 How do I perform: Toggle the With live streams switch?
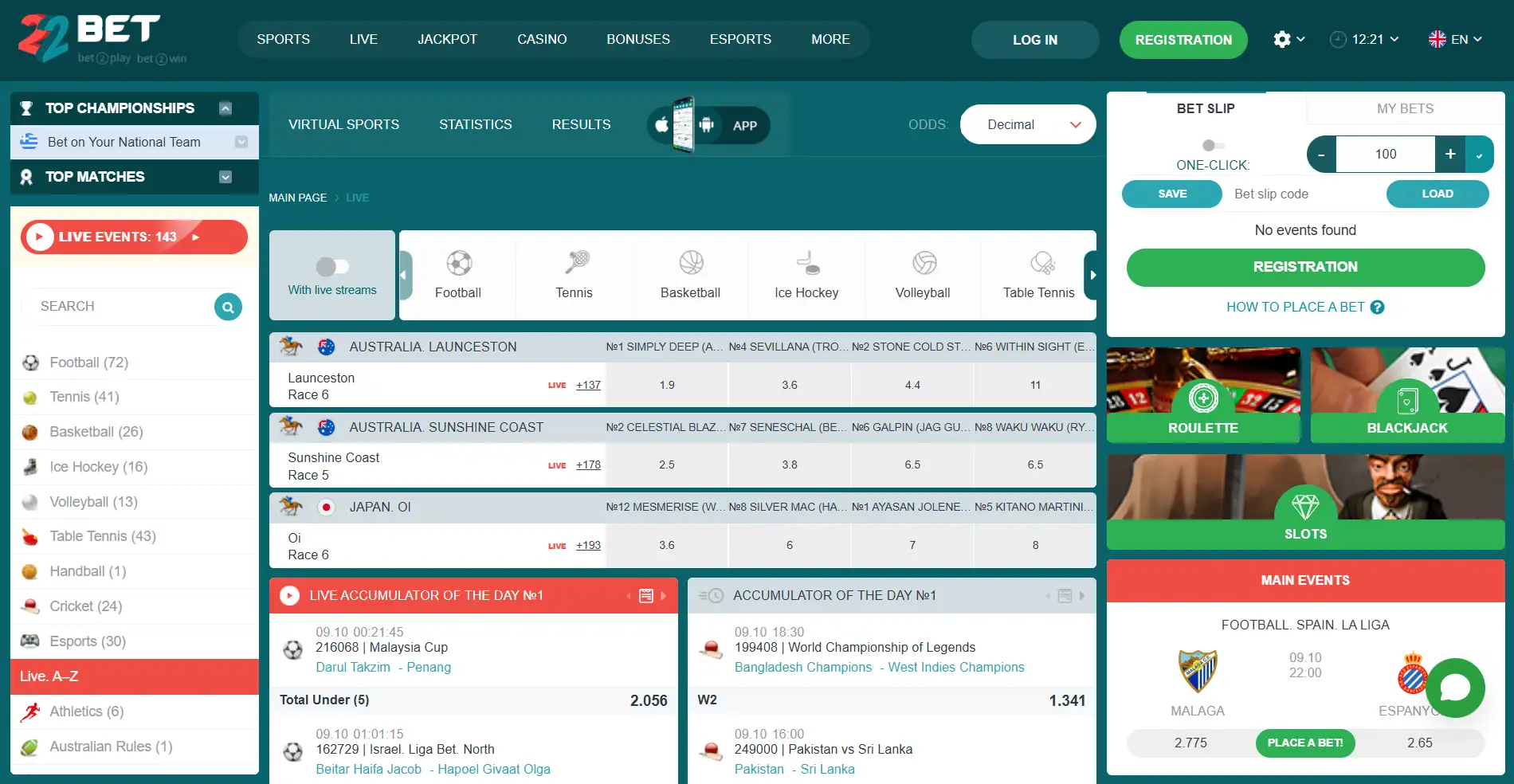(332, 266)
